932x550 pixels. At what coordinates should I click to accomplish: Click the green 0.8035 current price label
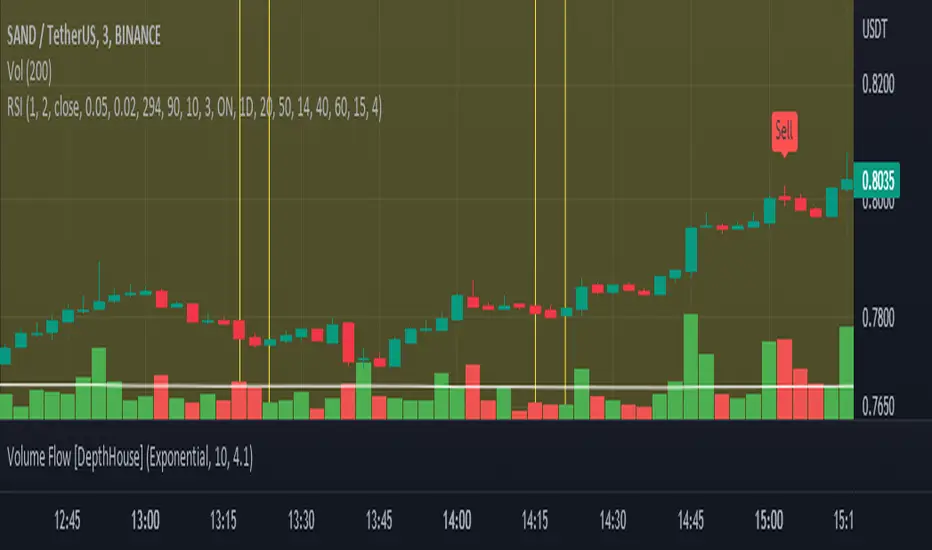877,180
